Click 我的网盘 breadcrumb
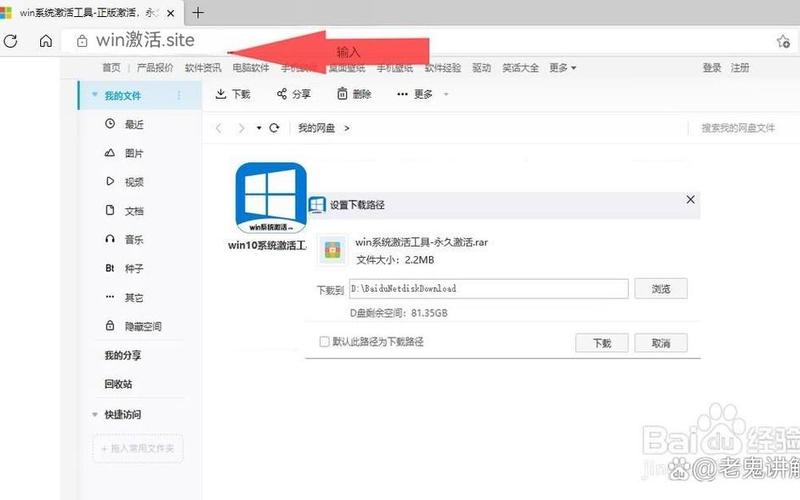Screen dimensions: 800x500 coord(316,128)
